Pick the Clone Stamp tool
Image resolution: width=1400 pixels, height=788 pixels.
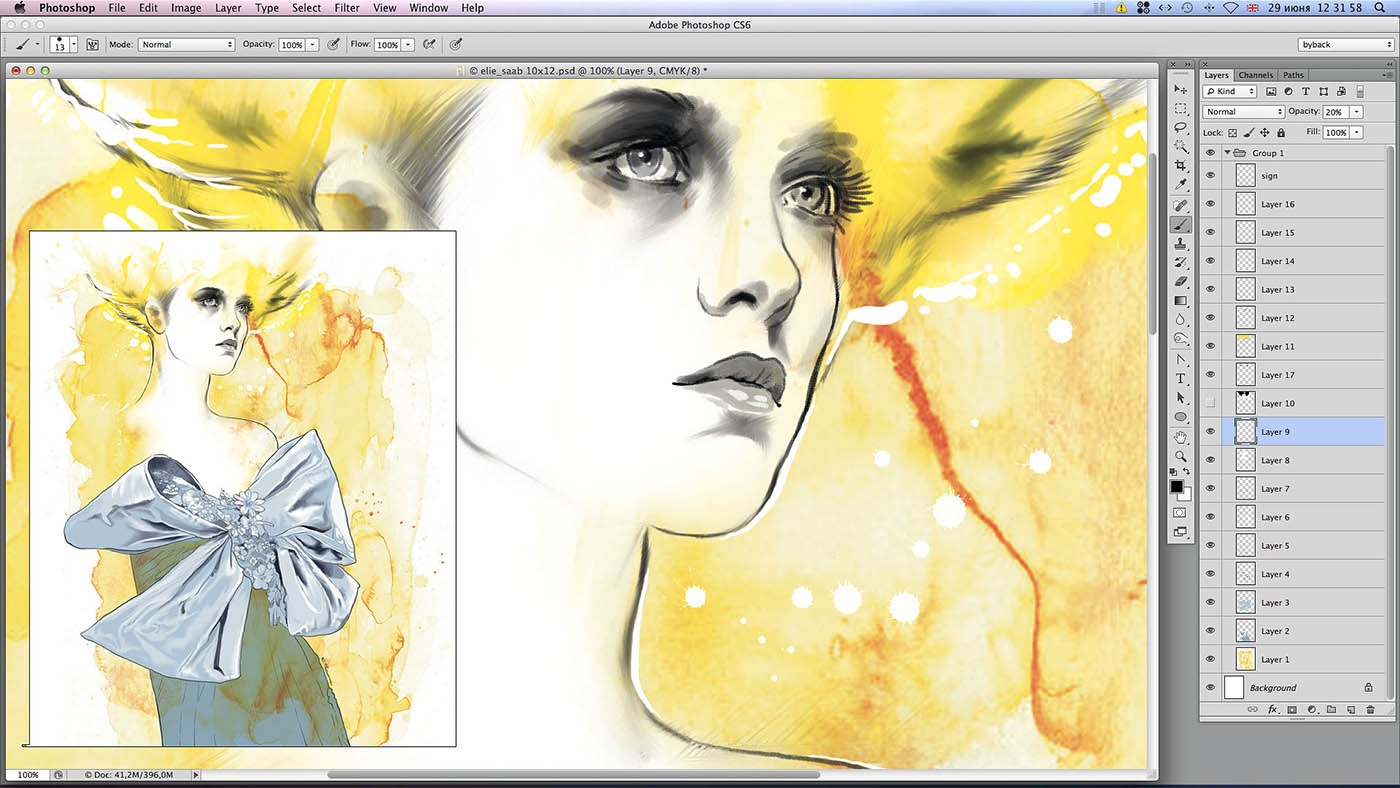coord(1181,243)
